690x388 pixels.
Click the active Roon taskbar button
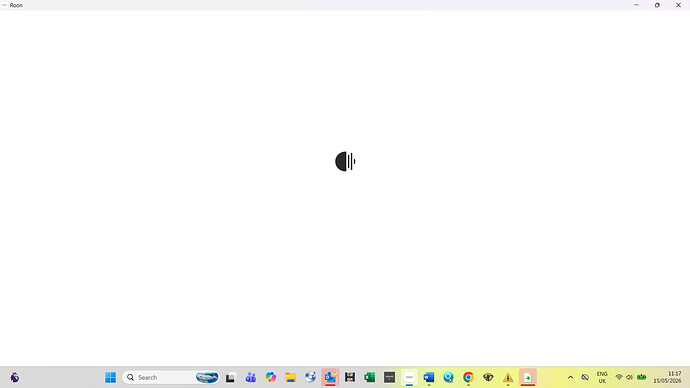click(409, 377)
